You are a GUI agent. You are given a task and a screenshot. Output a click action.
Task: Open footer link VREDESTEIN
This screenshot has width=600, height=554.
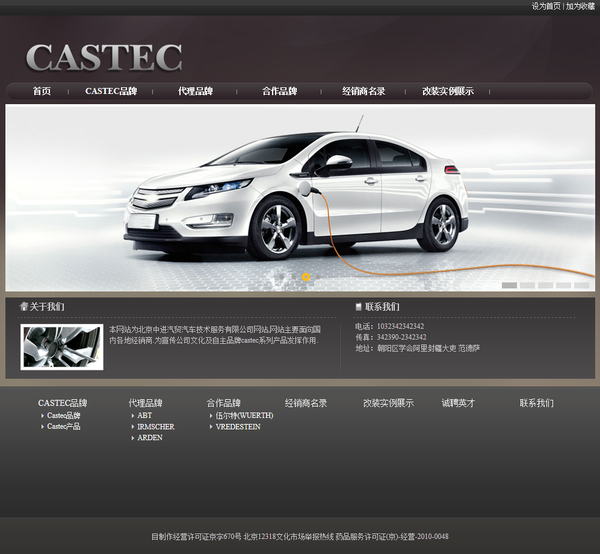pos(238,427)
